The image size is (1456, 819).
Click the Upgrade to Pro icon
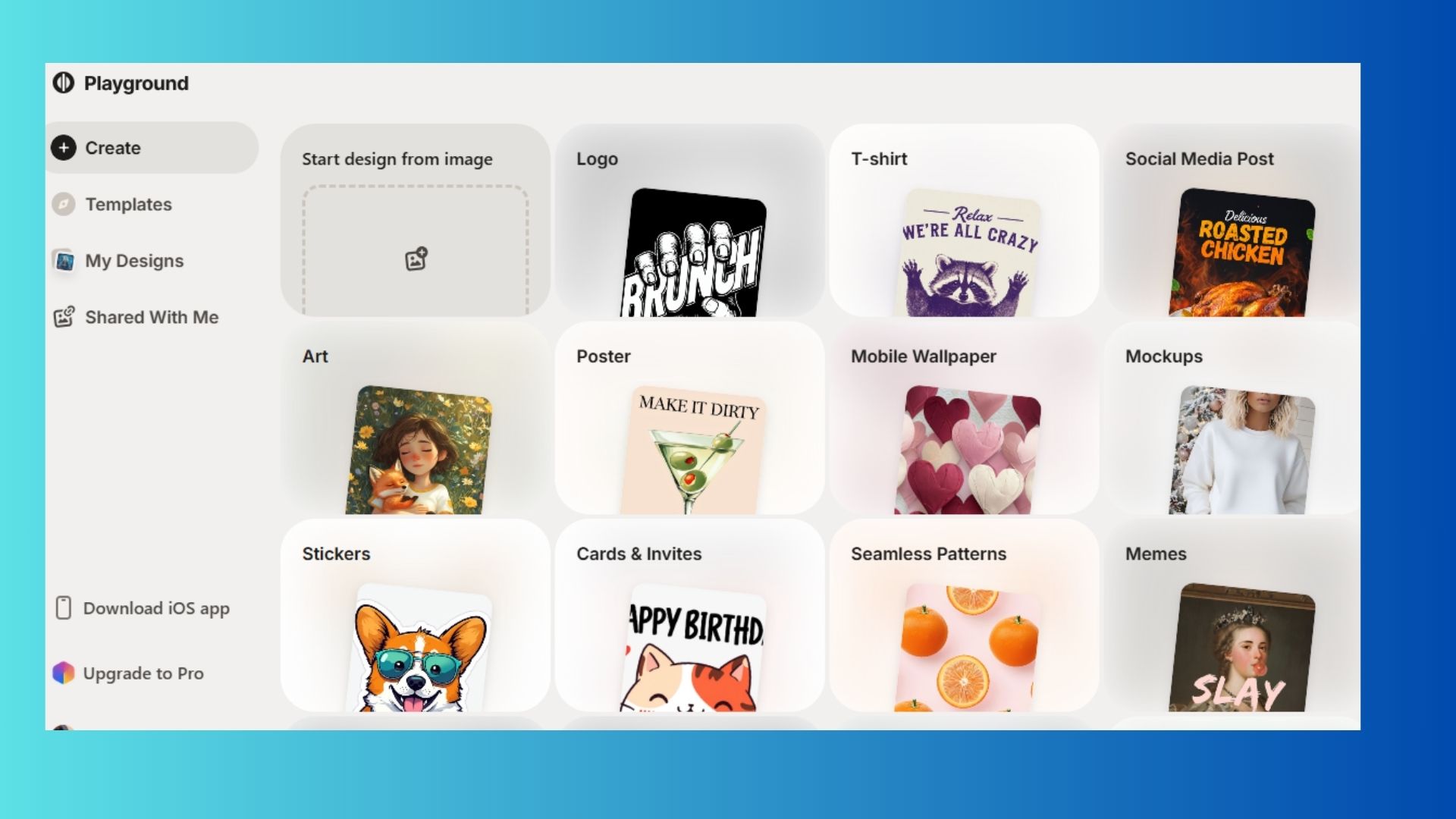click(x=62, y=672)
